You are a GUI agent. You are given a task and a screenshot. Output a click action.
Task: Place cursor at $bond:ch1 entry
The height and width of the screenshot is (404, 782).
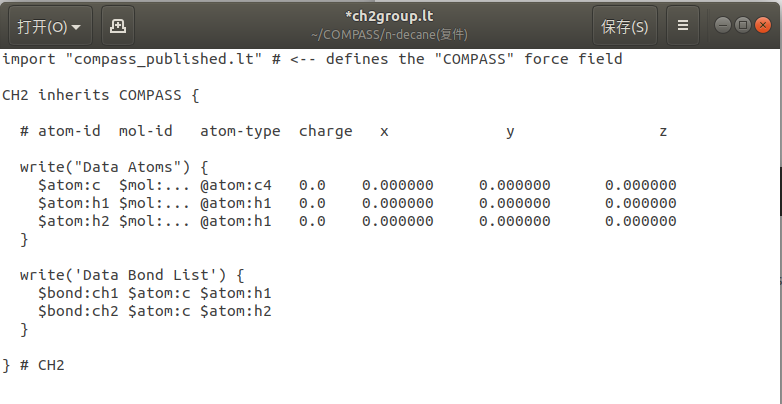point(78,293)
